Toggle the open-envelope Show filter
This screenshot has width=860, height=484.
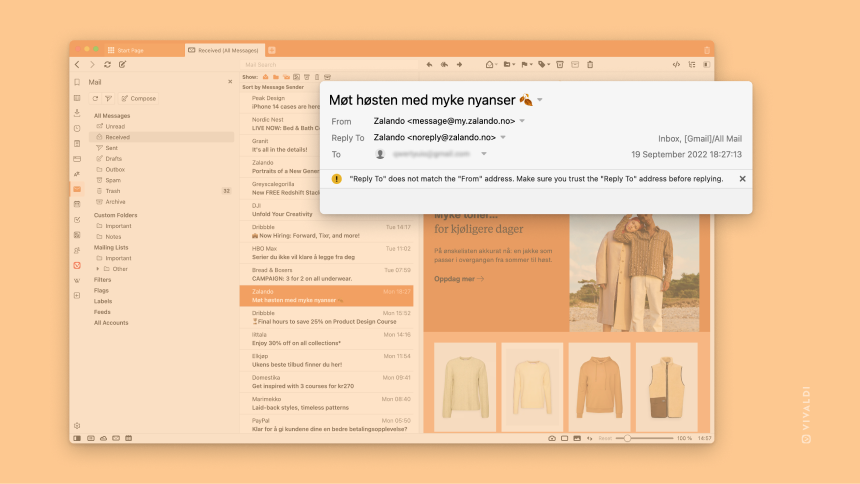(265, 77)
